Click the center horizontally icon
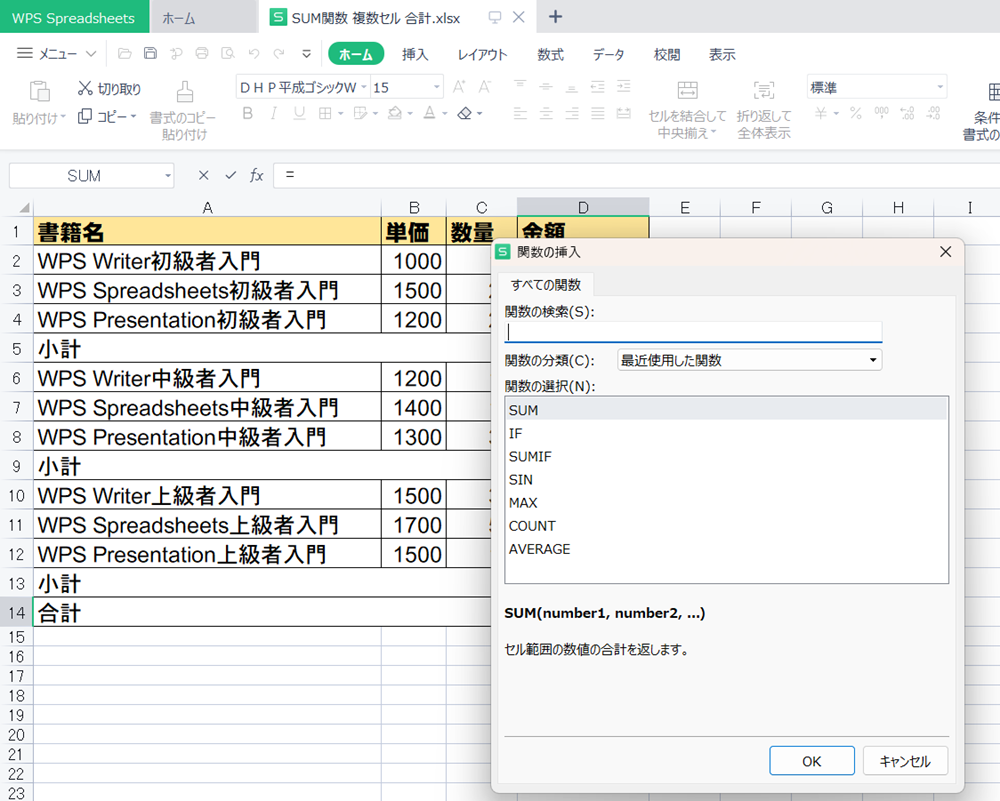 [x=546, y=114]
